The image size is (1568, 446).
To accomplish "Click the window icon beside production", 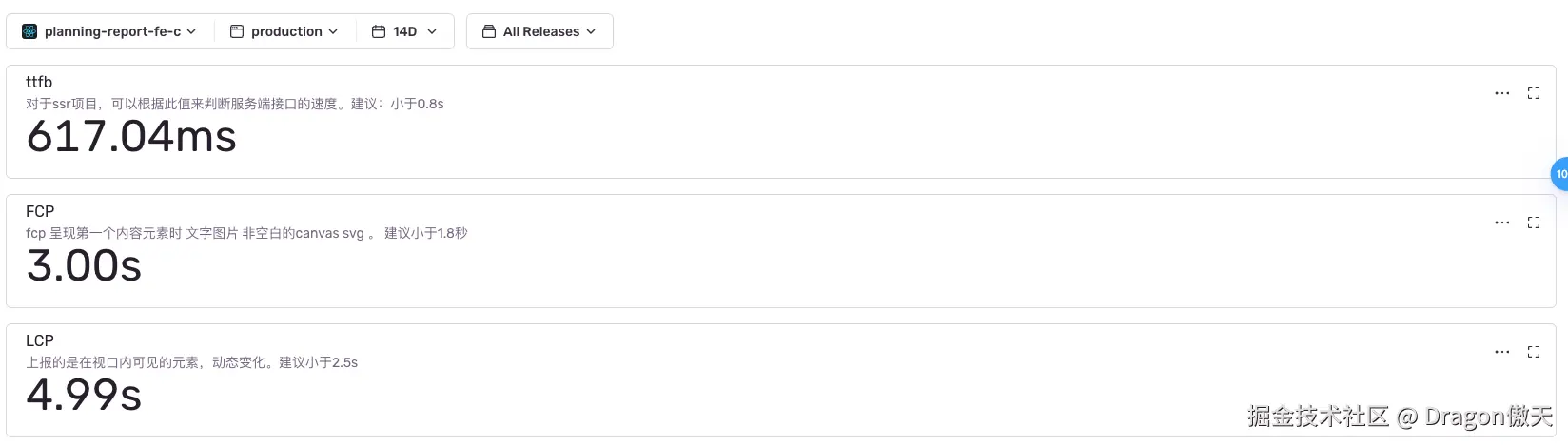I will coord(237,31).
